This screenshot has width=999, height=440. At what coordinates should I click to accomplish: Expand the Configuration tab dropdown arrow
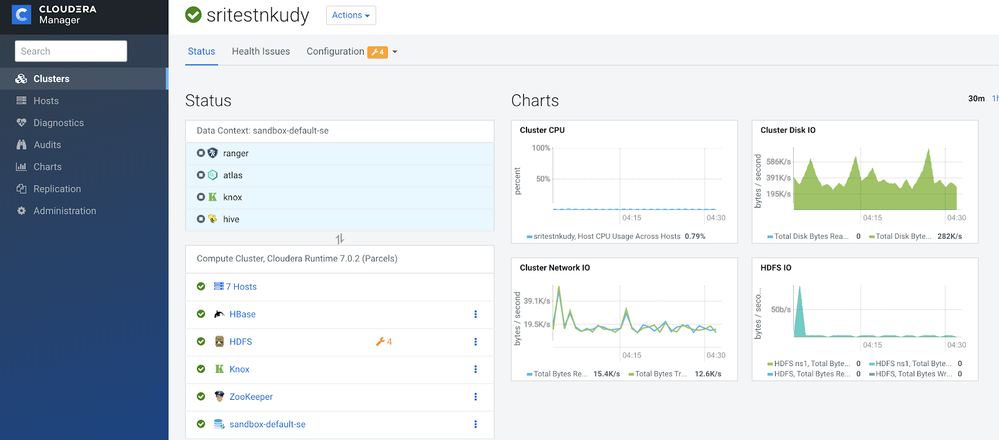pos(395,52)
